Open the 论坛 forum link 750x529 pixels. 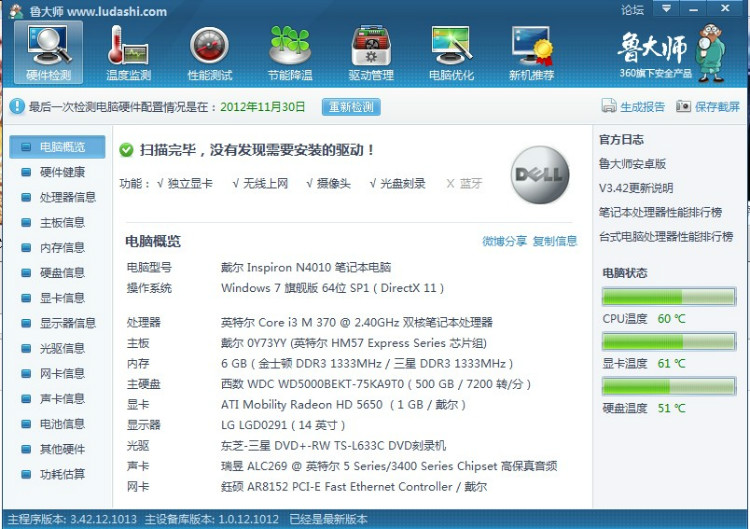[x=632, y=10]
